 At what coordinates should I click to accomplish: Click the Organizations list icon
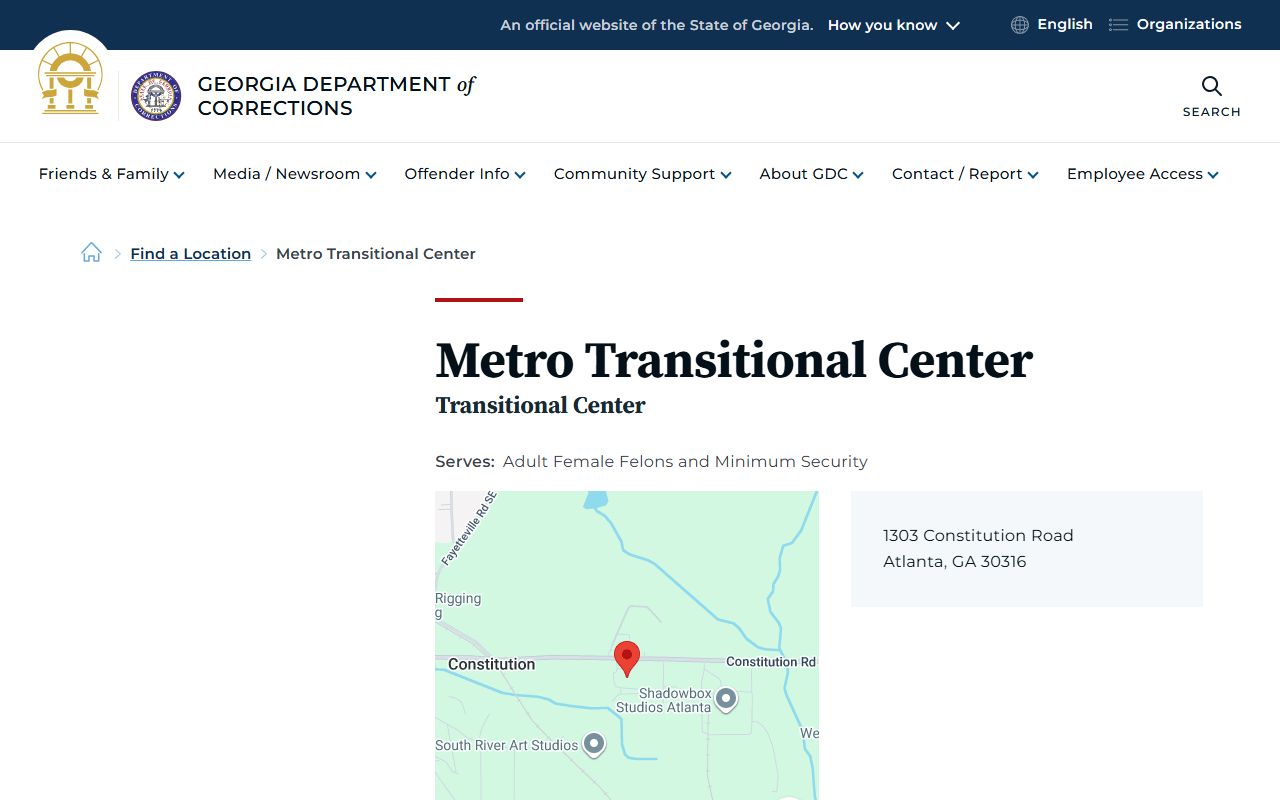[x=1118, y=25]
